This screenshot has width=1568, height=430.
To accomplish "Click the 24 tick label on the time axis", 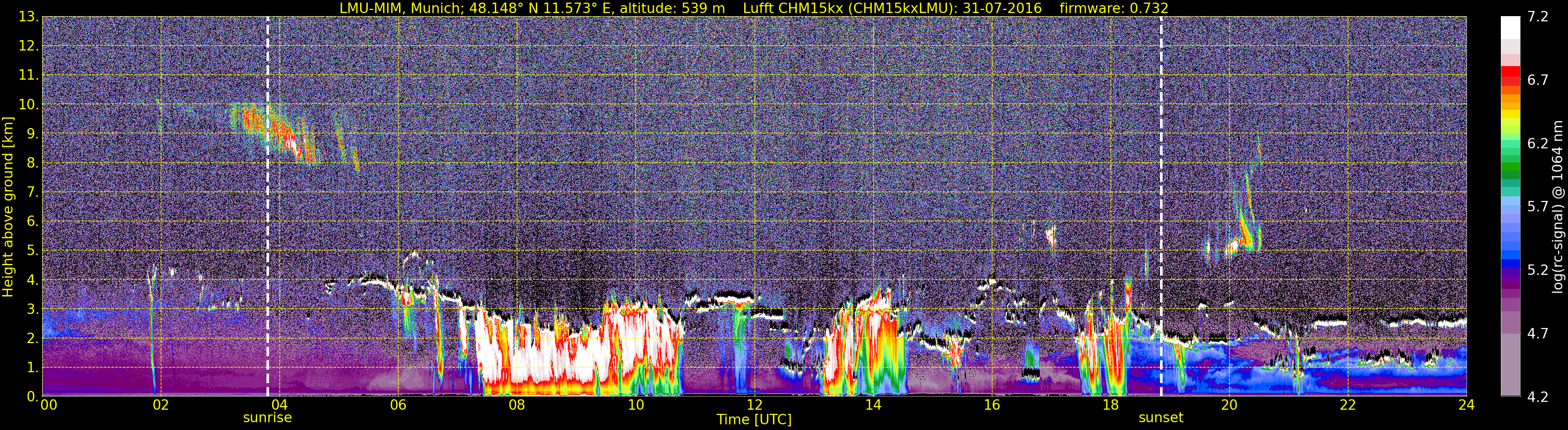I will click(x=1467, y=406).
